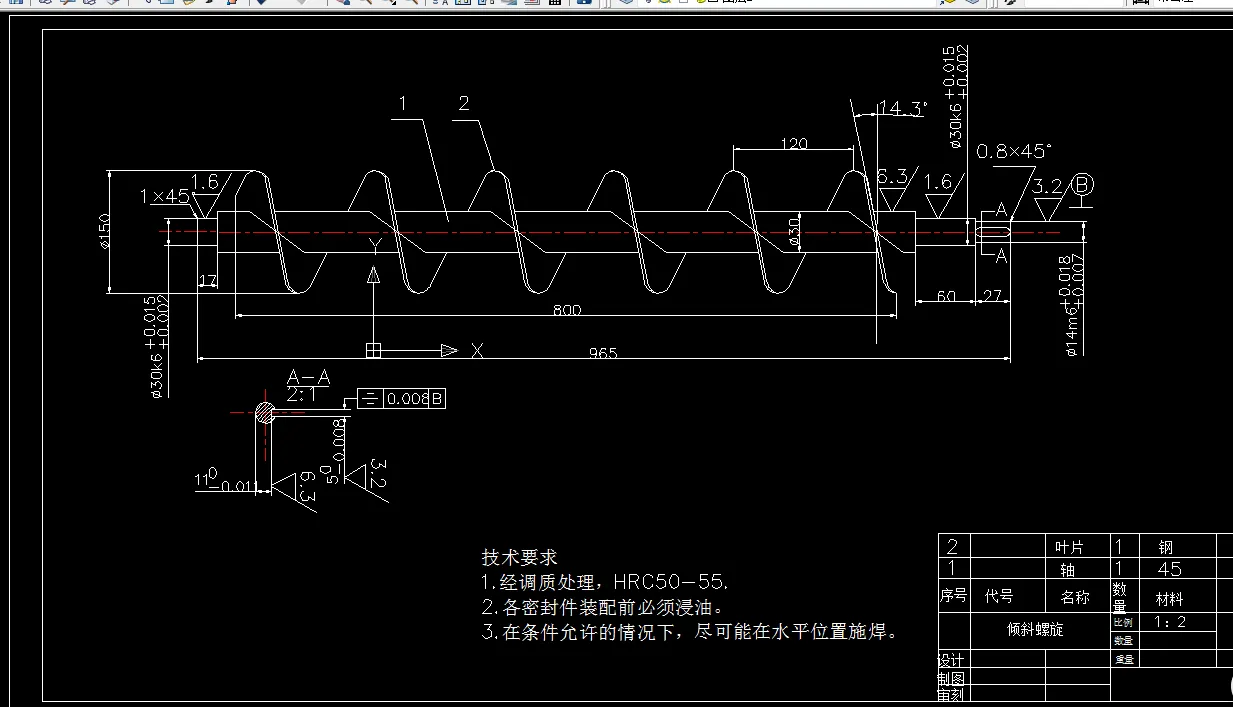Viewport: 1233px width, 707px height.
Task: Select the A-A section title
Action: (x=308, y=377)
